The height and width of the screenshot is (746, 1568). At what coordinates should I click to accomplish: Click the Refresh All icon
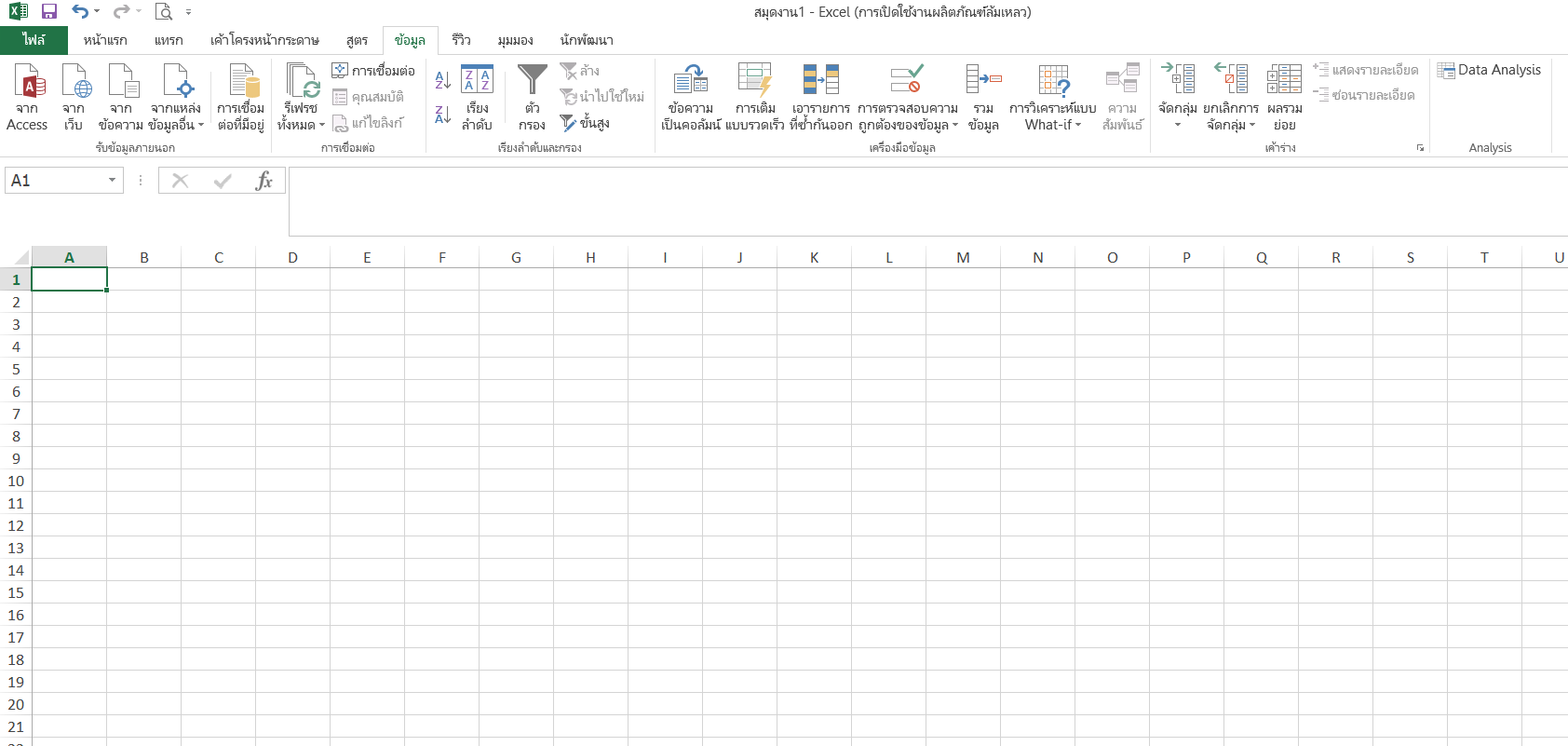[x=303, y=81]
